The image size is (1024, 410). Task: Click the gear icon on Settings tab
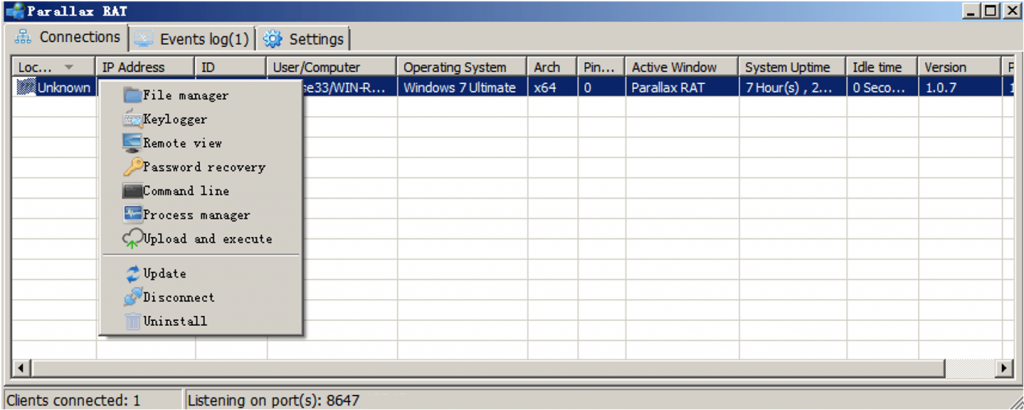(272, 39)
